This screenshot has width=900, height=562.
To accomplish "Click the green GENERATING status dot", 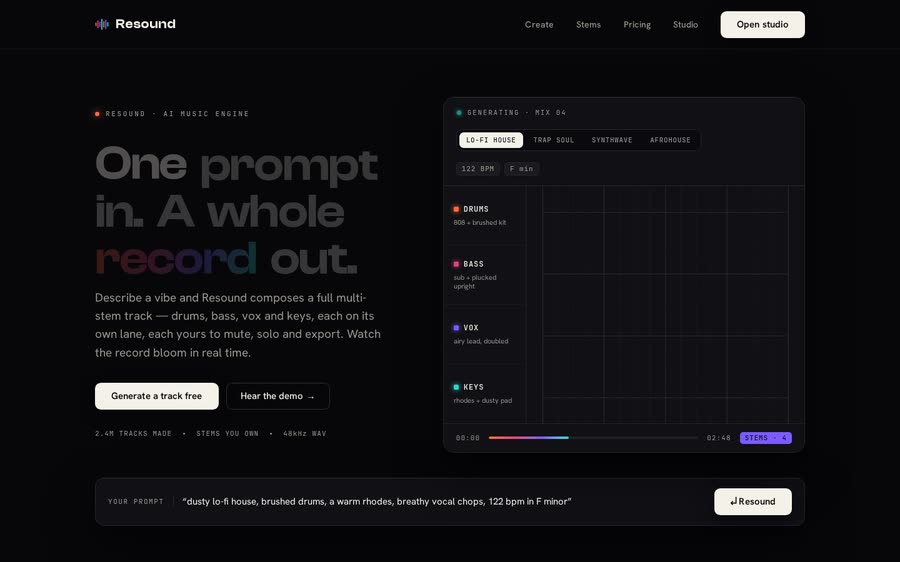I will (x=459, y=113).
